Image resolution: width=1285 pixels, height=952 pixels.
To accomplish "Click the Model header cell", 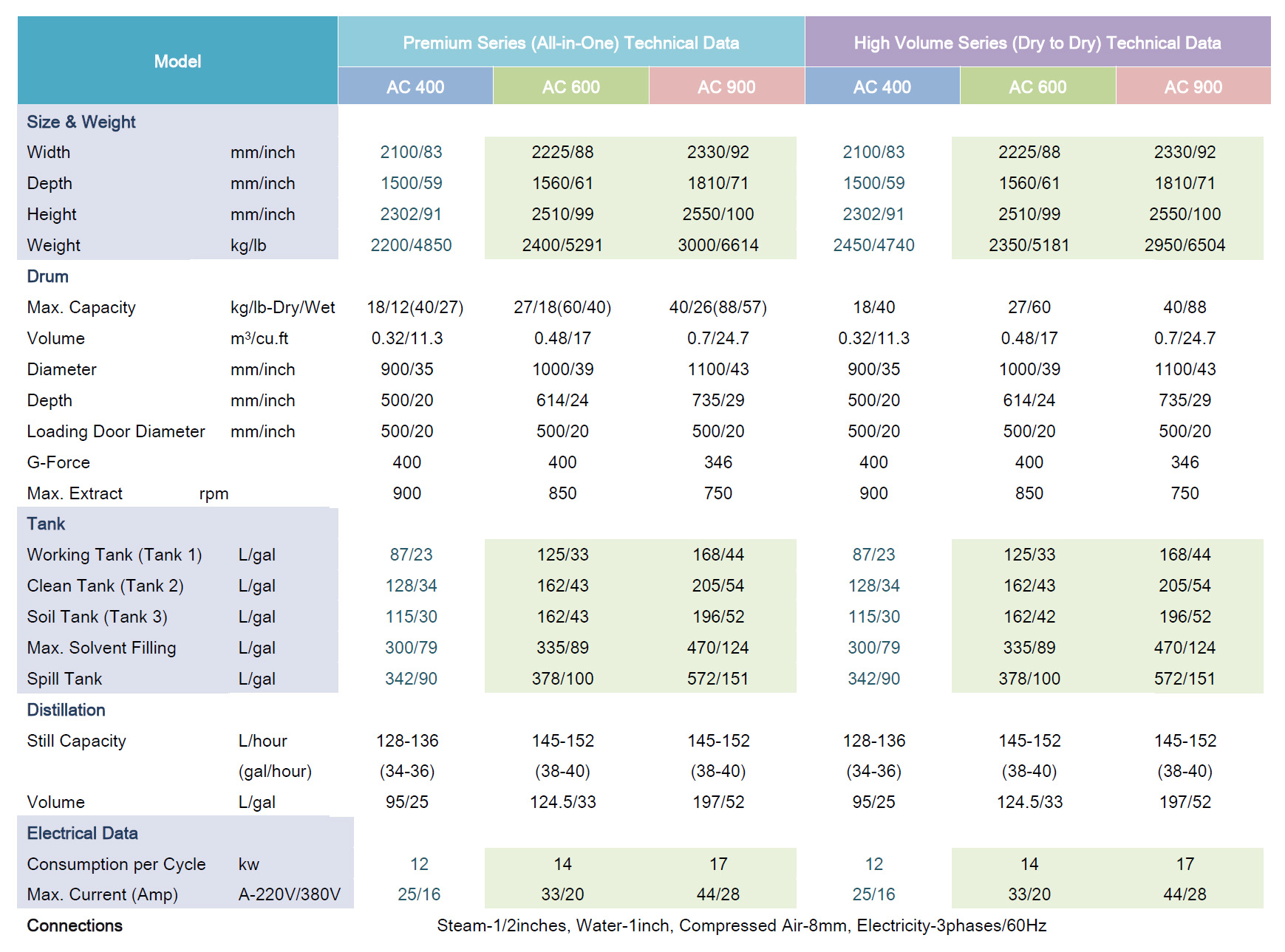I will pyautogui.click(x=177, y=61).
